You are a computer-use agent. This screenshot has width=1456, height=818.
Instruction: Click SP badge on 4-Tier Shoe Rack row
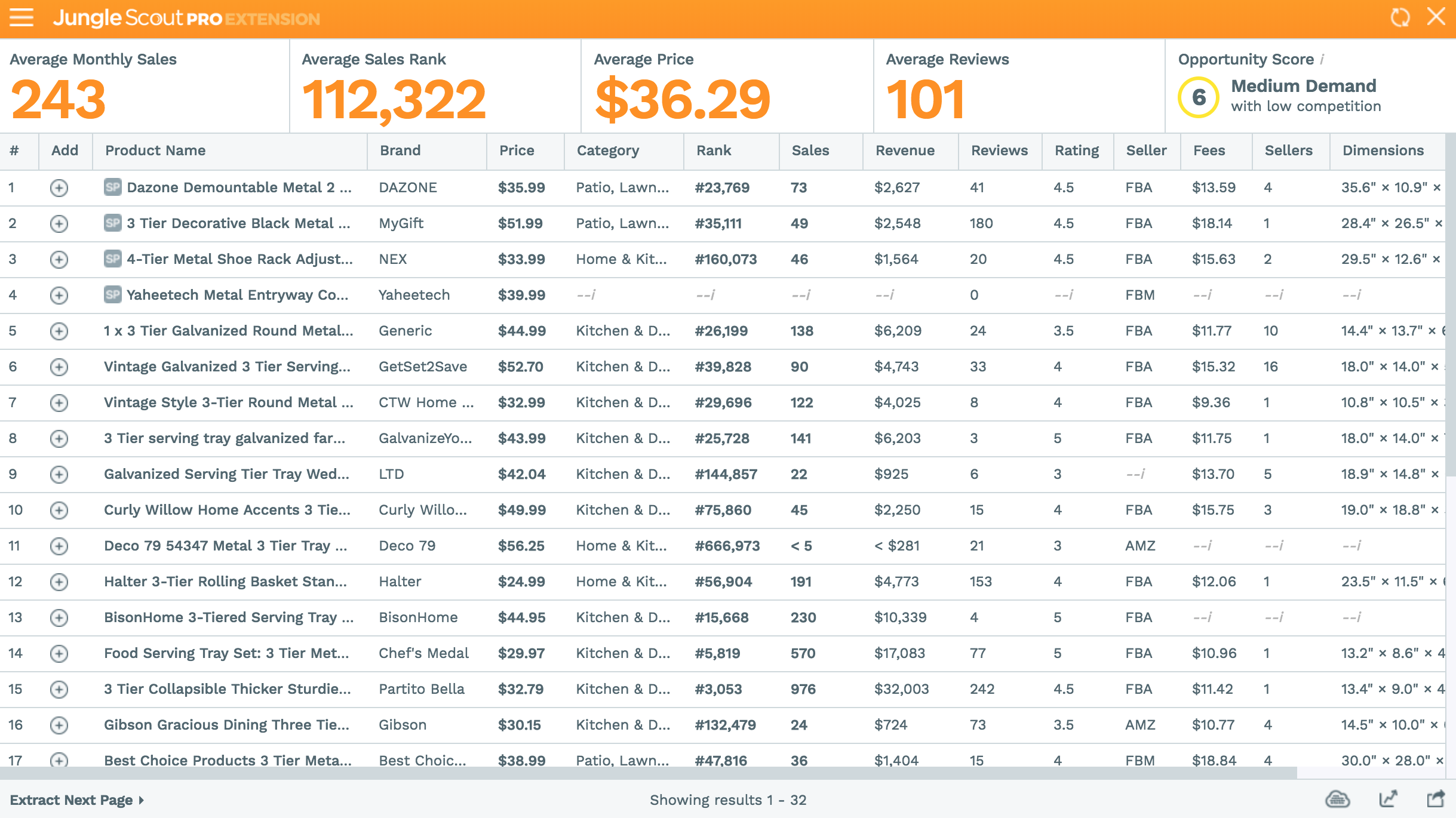click(113, 259)
